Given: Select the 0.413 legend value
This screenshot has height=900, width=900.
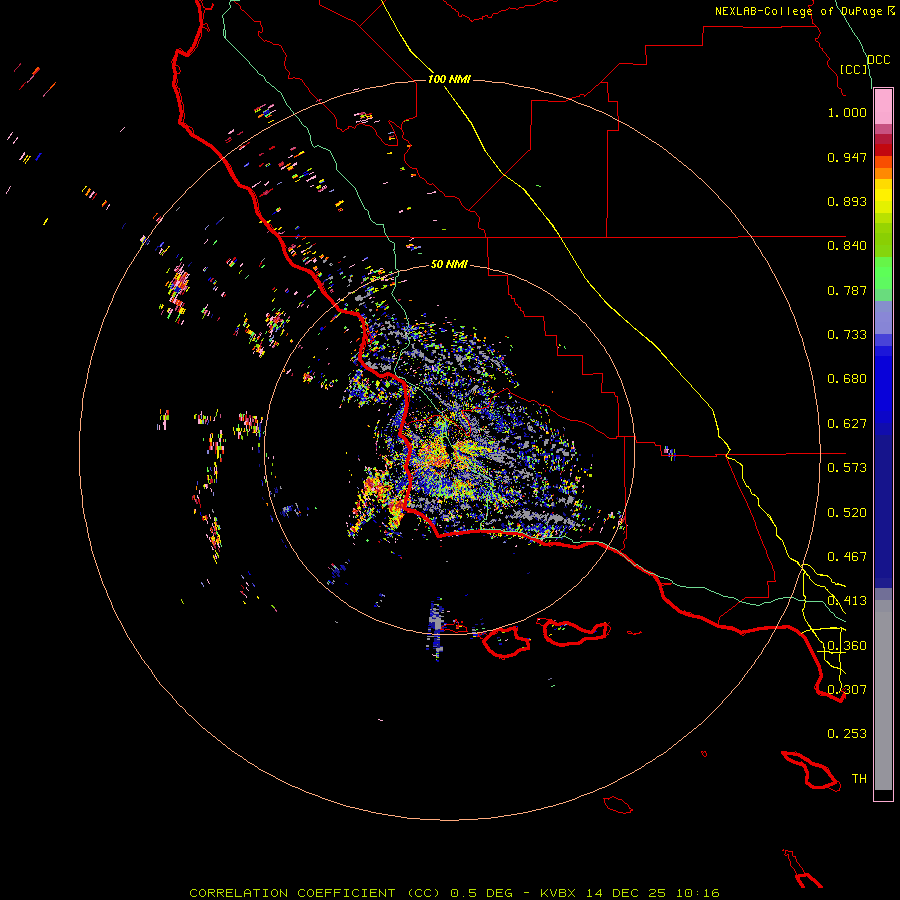Looking at the screenshot, I should pyautogui.click(x=847, y=601).
